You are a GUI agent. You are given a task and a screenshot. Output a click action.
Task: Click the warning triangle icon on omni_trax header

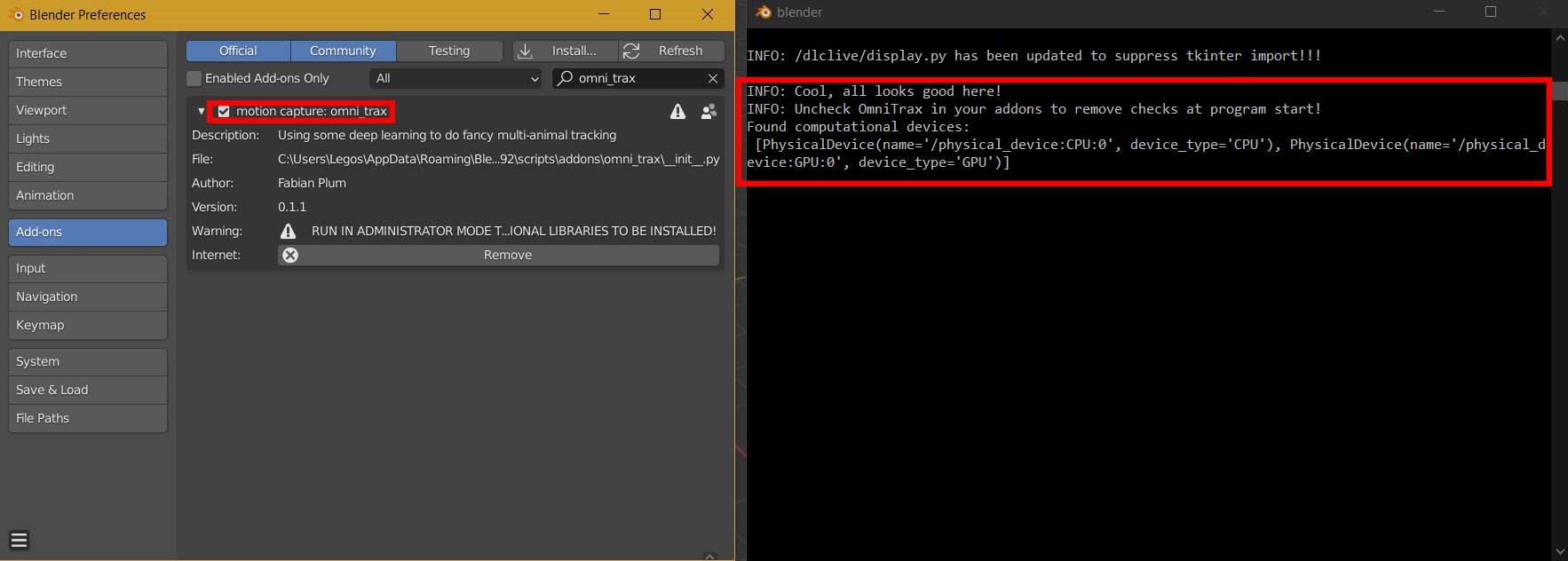(677, 111)
